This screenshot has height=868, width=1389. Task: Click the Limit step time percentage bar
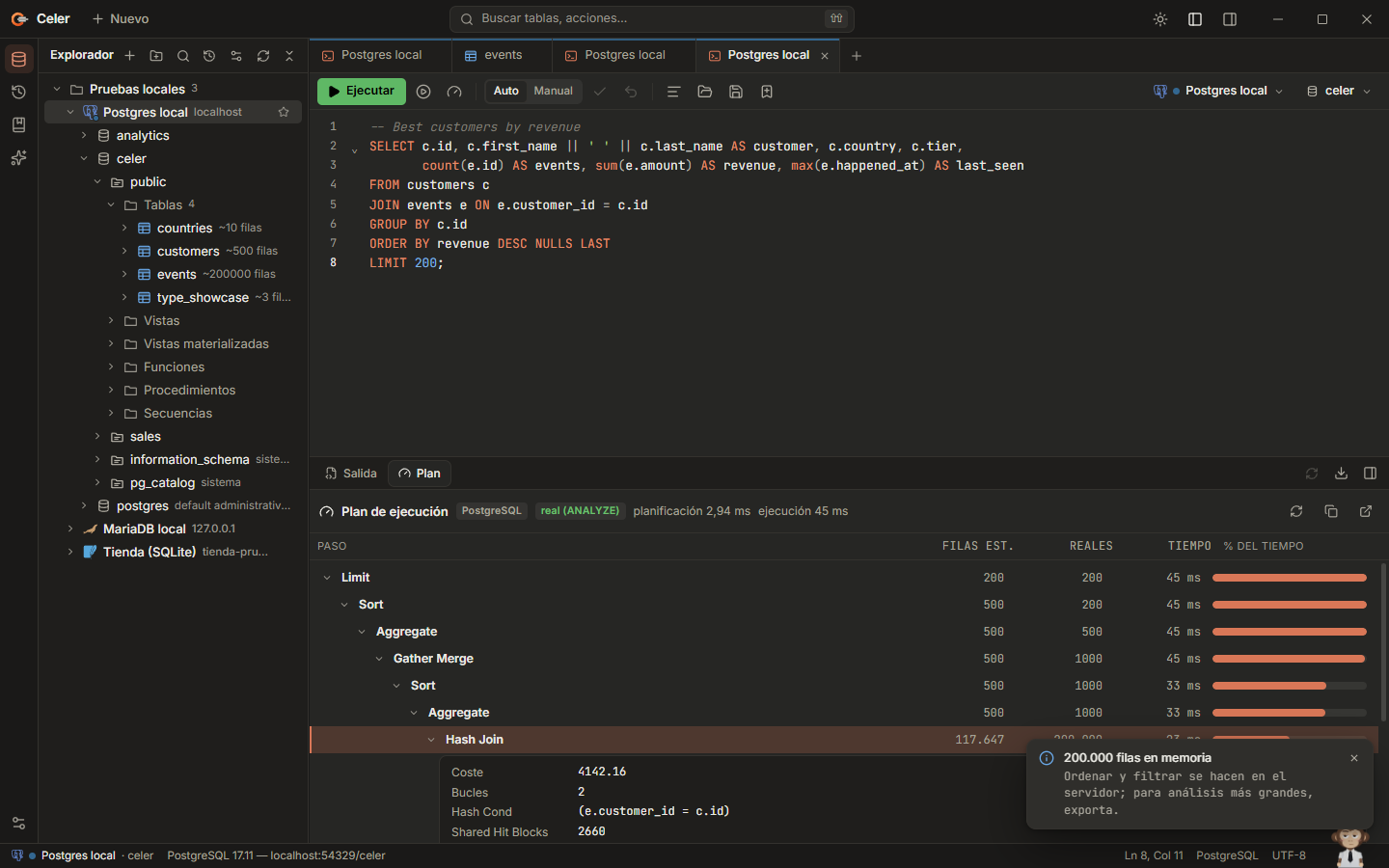[x=1290, y=578]
